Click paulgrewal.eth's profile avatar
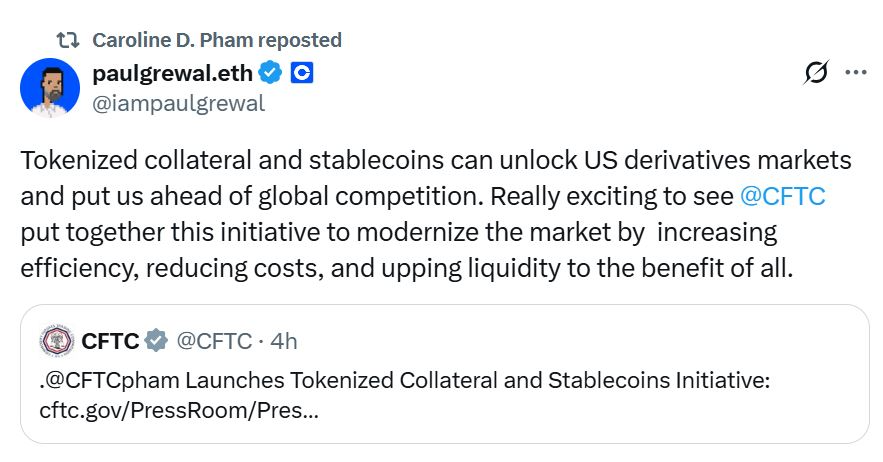 pos(50,86)
